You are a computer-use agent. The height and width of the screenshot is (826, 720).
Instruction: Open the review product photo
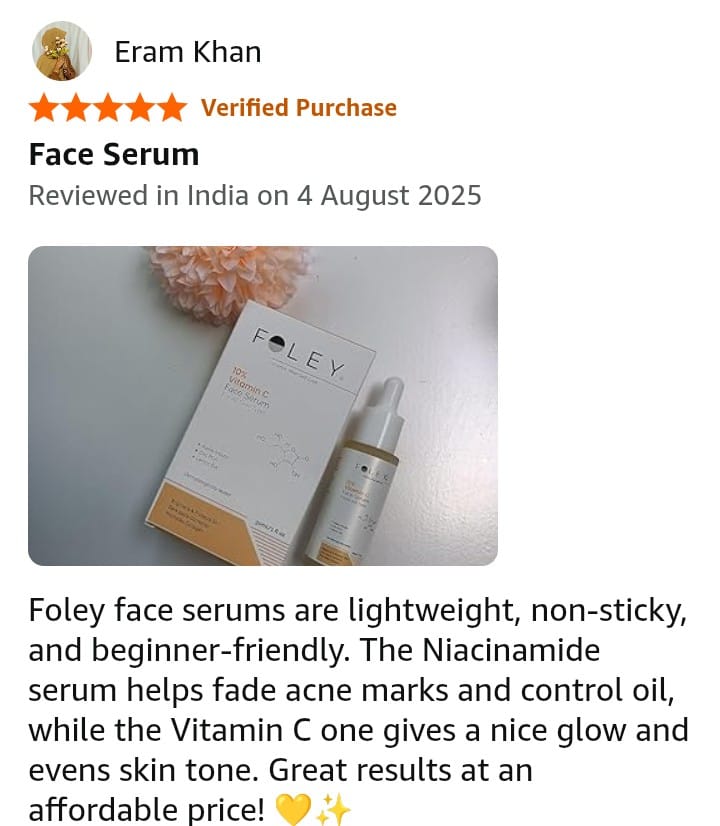263,406
